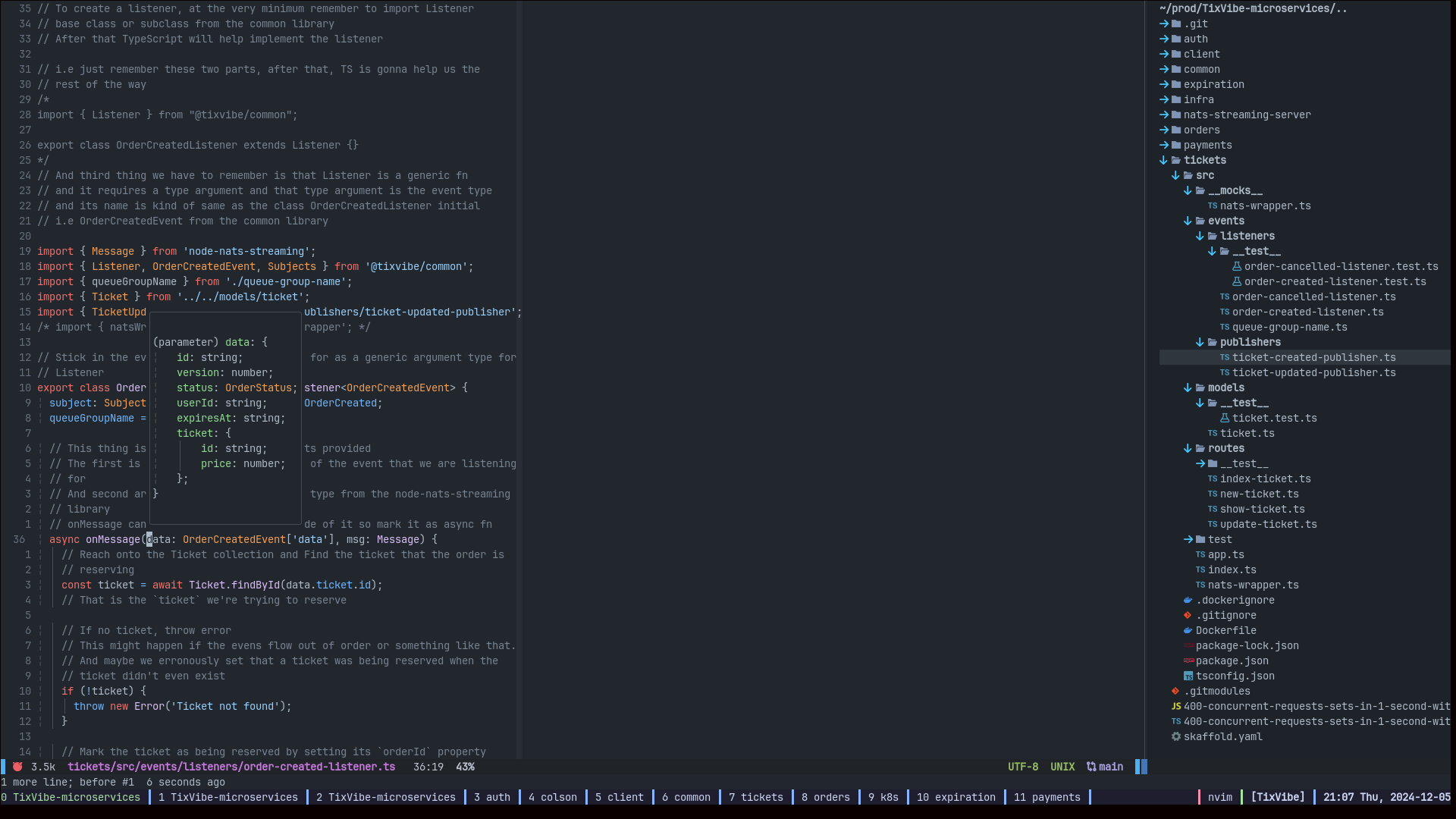Switch to tmux window 7 tickets
Screen dimensions: 1456x819
click(x=755, y=797)
